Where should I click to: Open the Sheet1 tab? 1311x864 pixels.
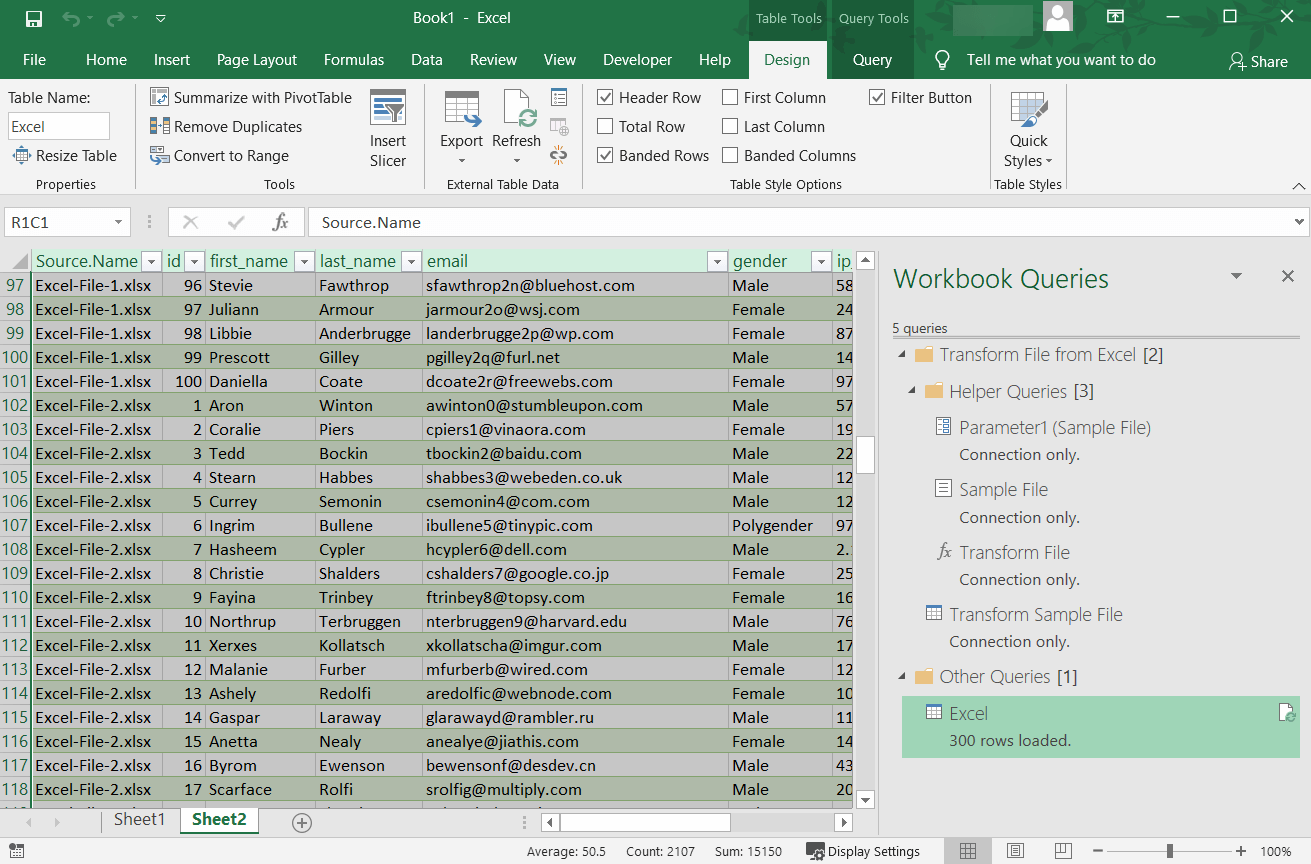(x=139, y=819)
